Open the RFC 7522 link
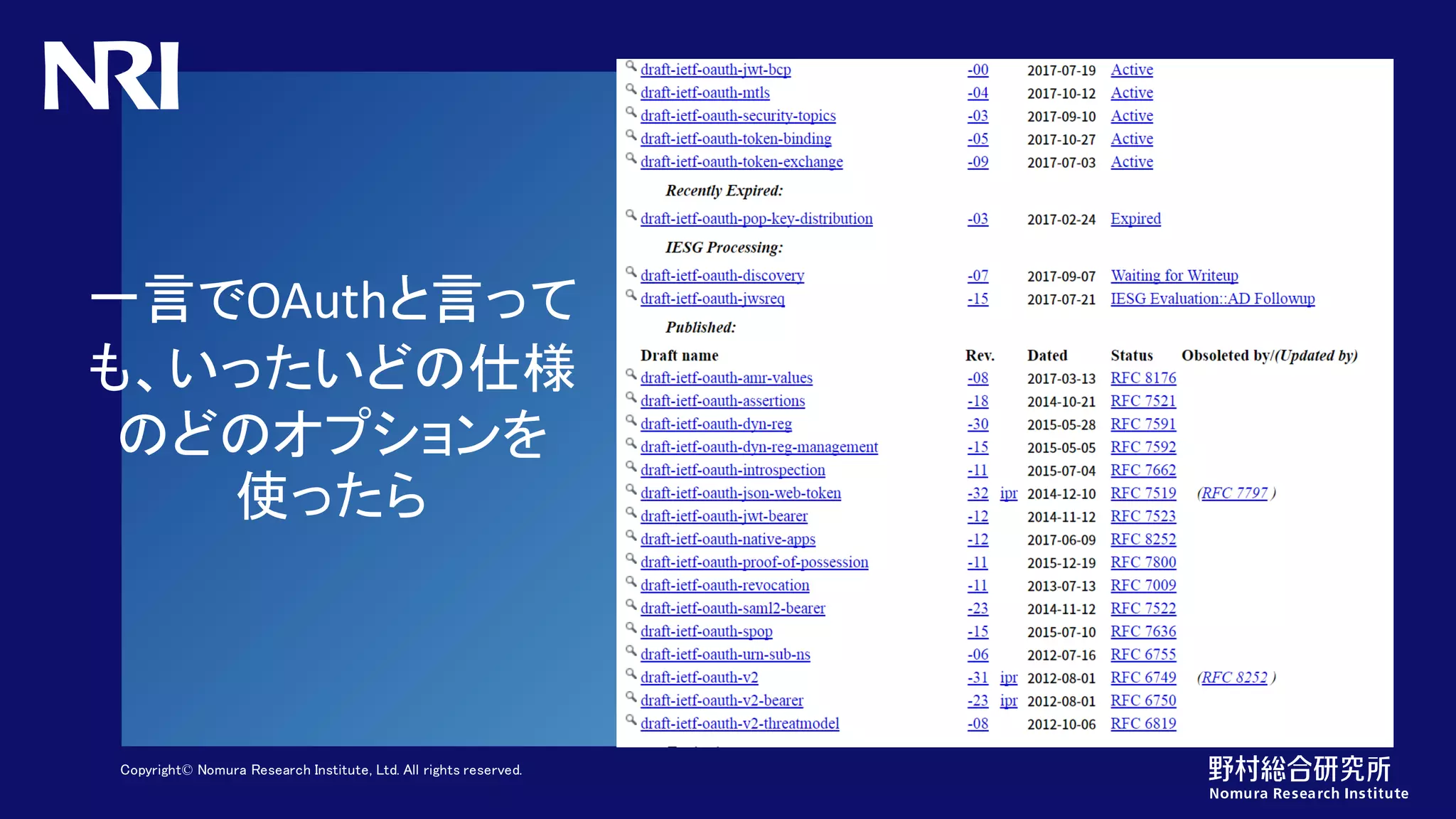Viewport: 1456px width, 819px height. [1143, 609]
